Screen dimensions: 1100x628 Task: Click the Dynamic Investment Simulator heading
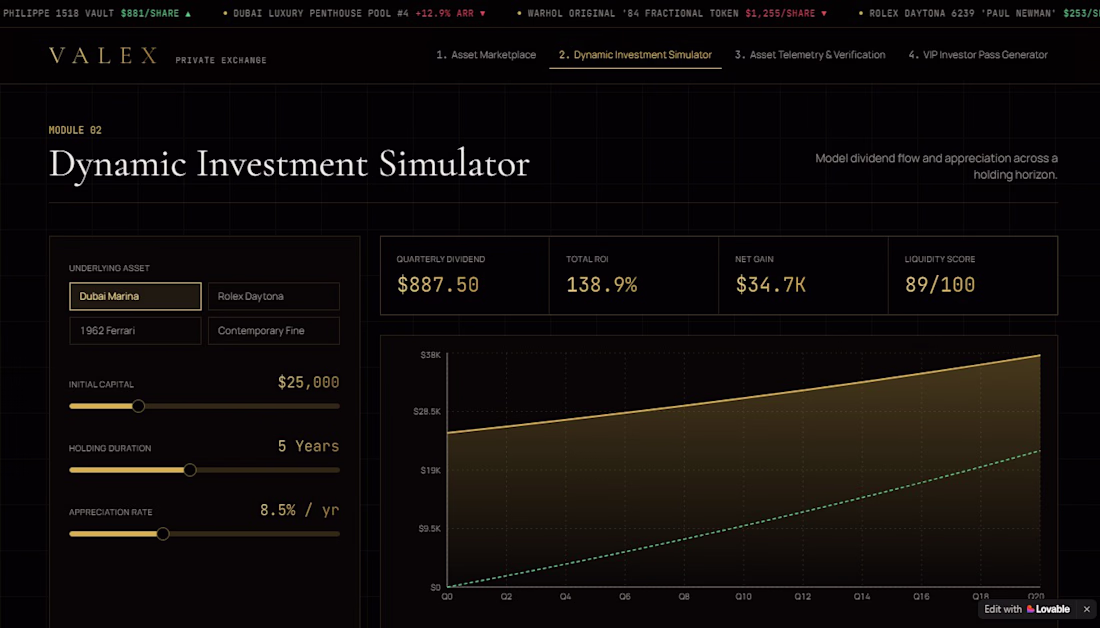point(289,164)
